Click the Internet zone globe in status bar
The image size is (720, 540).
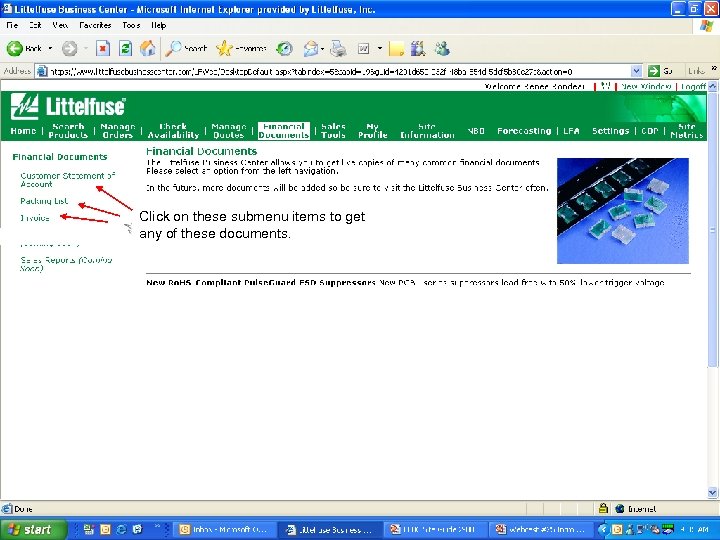tap(620, 508)
